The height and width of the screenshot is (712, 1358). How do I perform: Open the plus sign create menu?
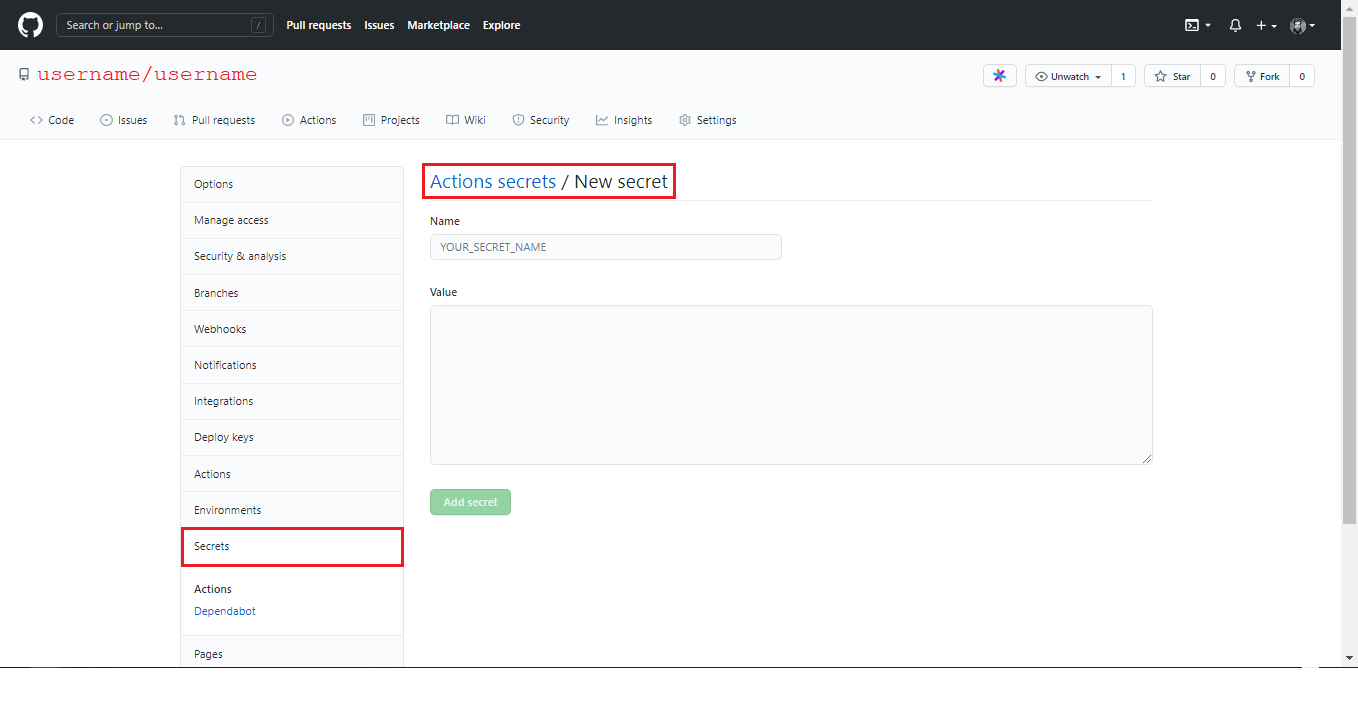coord(1264,25)
